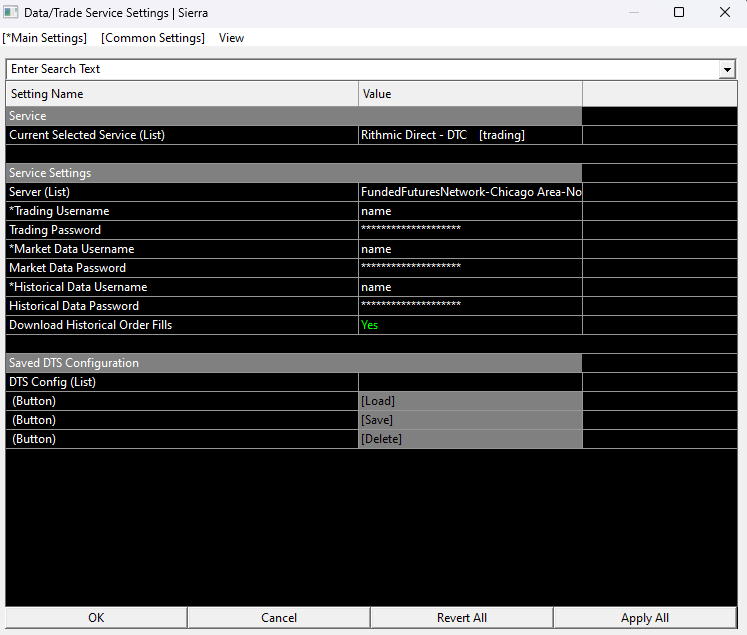This screenshot has height=635, width=747.
Task: Select the Trading Password label
Action: (55, 230)
